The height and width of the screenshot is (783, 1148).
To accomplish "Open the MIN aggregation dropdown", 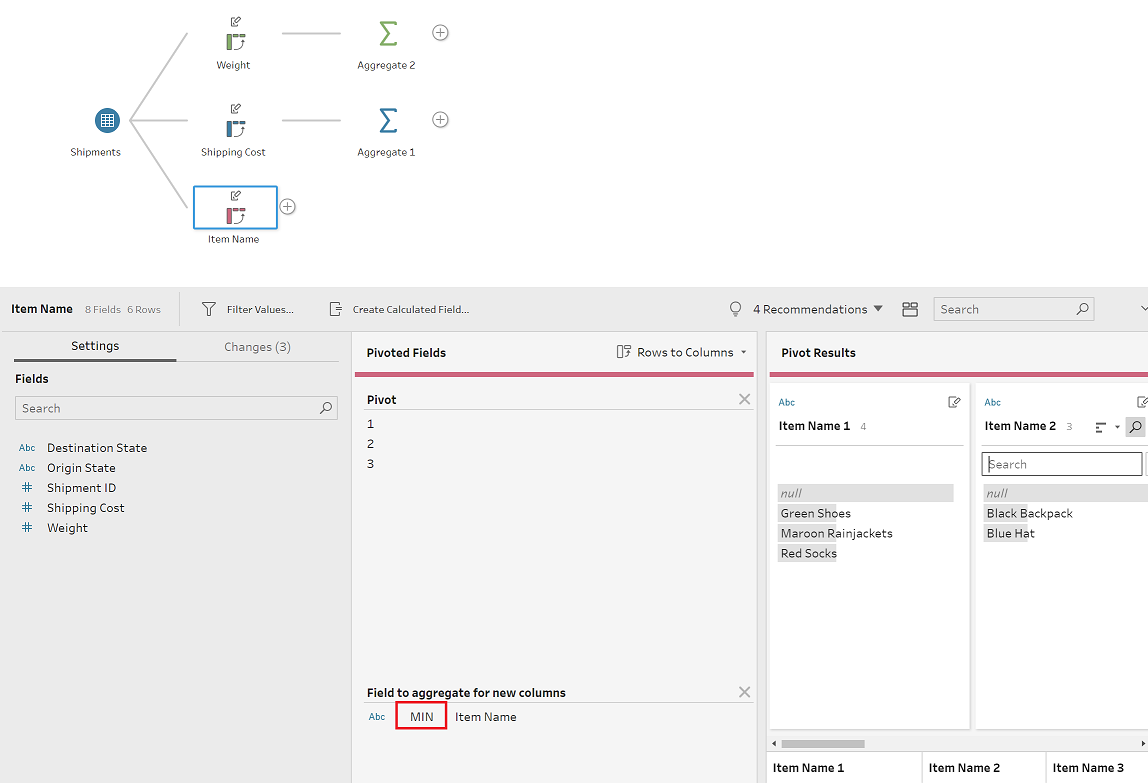I will click(421, 716).
